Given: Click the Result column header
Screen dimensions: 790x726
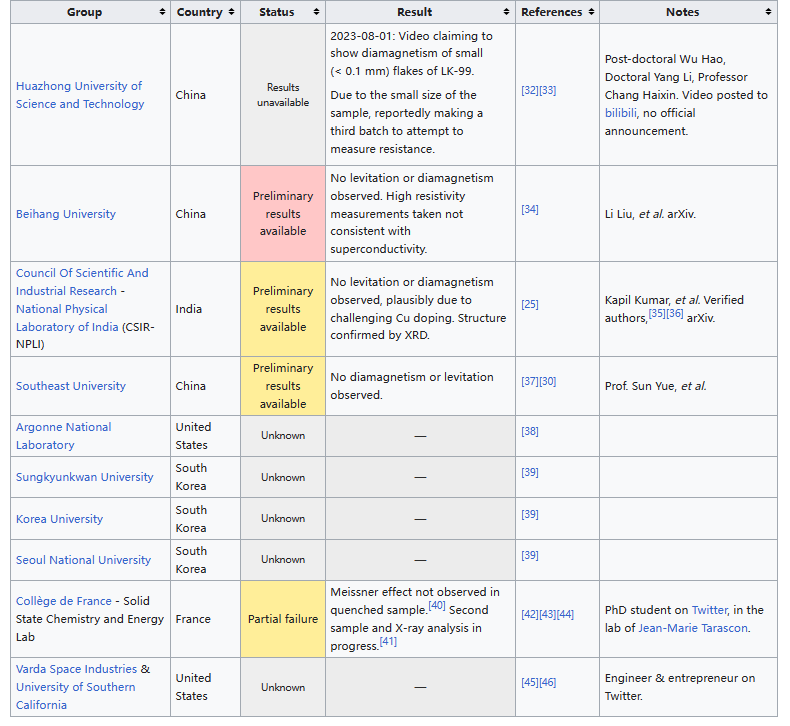Looking at the screenshot, I should click(x=420, y=12).
